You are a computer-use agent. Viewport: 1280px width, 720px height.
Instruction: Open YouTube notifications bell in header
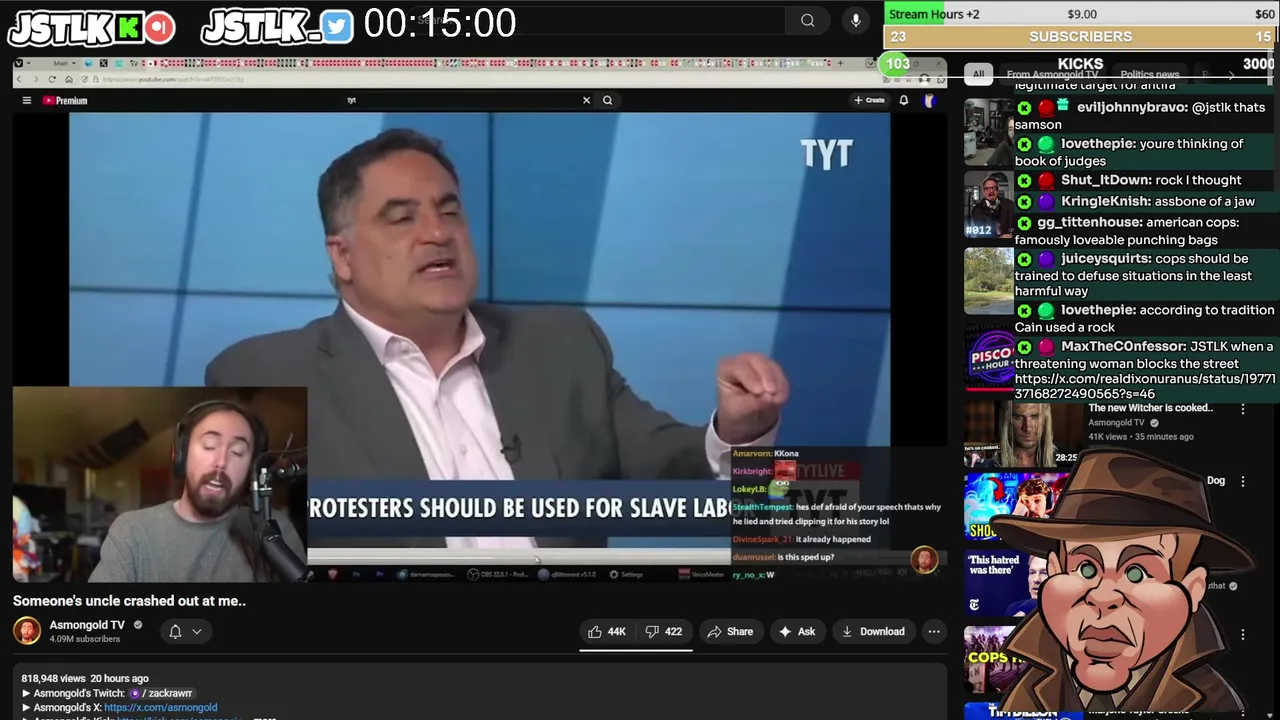pos(904,100)
